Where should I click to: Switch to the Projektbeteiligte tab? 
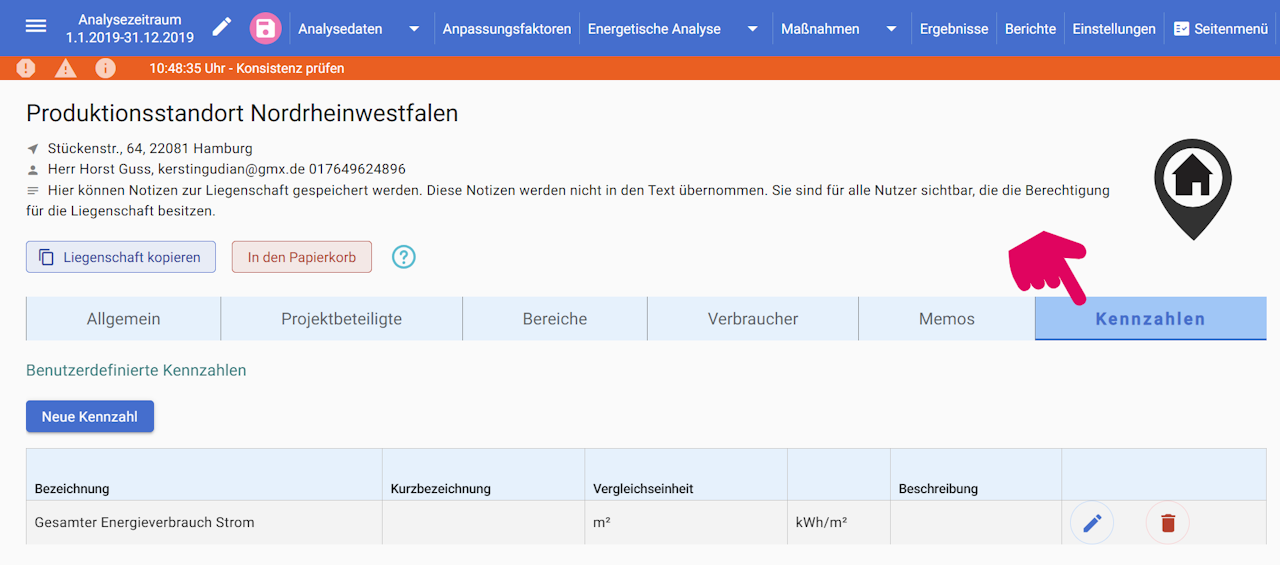(341, 319)
